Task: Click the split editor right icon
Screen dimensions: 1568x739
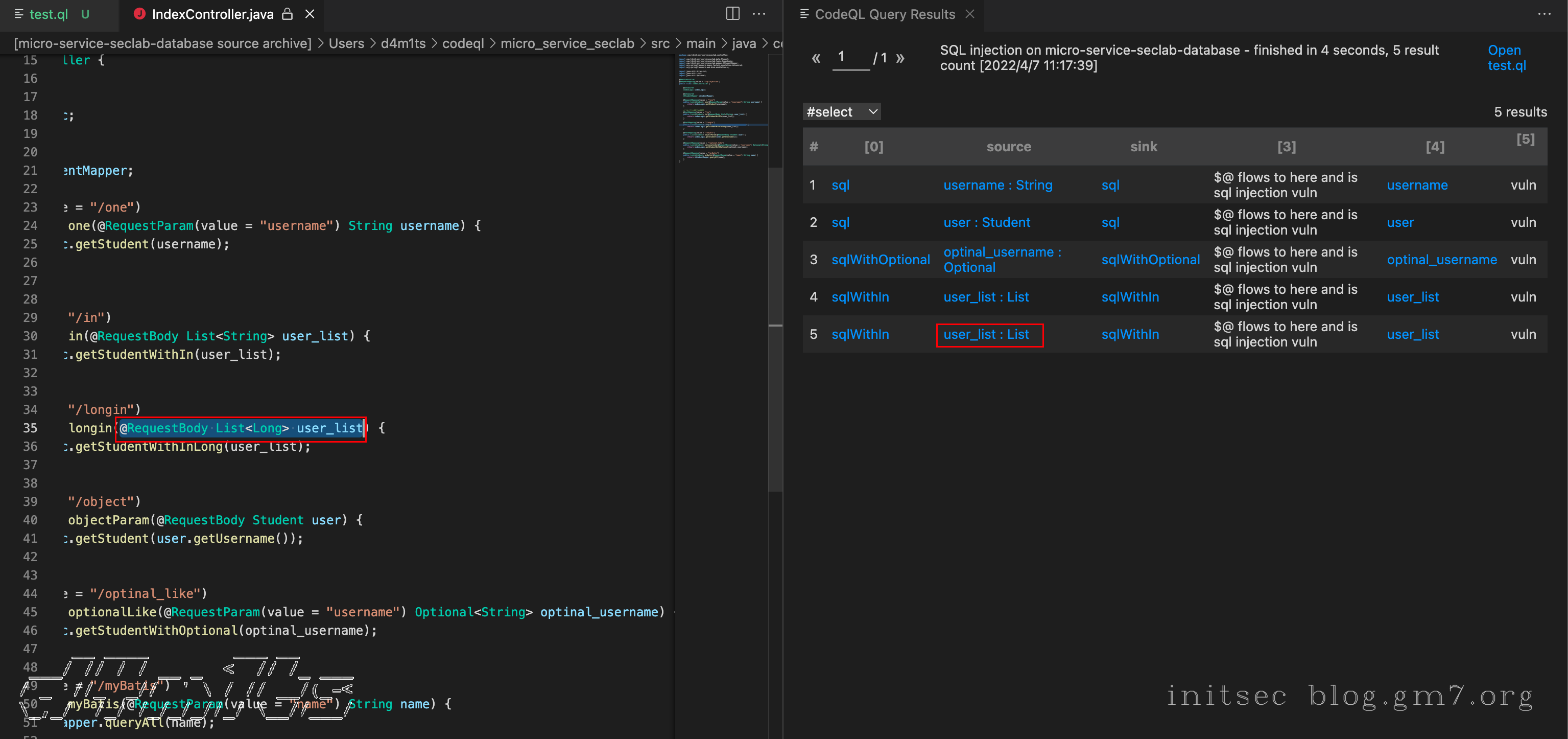Action: pos(733,13)
